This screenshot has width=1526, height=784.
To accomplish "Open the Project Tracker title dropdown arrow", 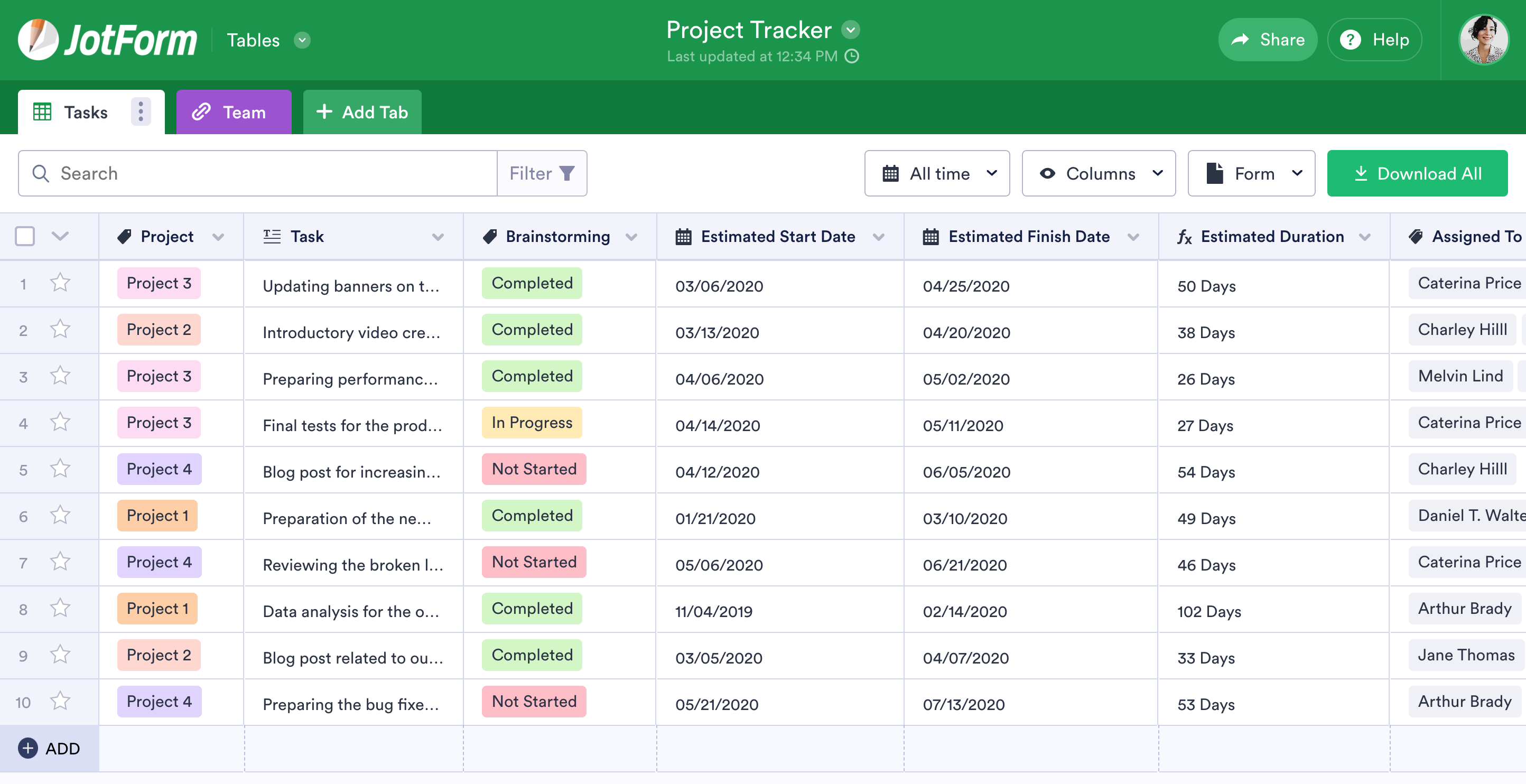I will (851, 30).
